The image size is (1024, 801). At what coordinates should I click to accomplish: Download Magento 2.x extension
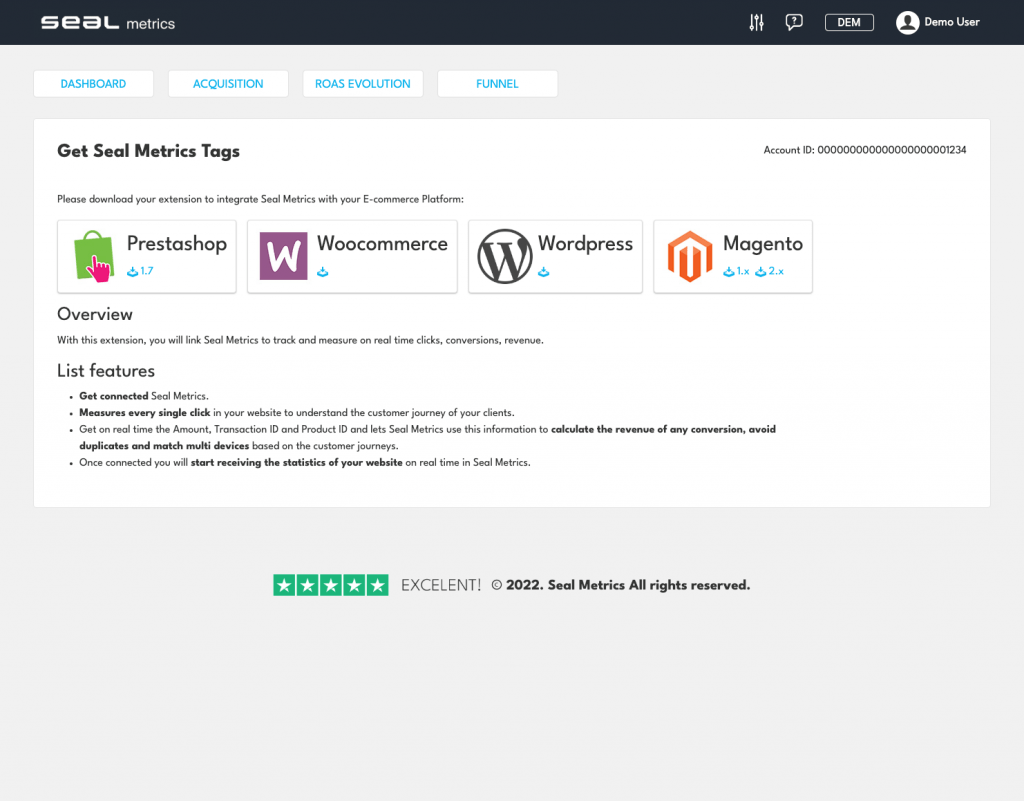pyautogui.click(x=770, y=272)
